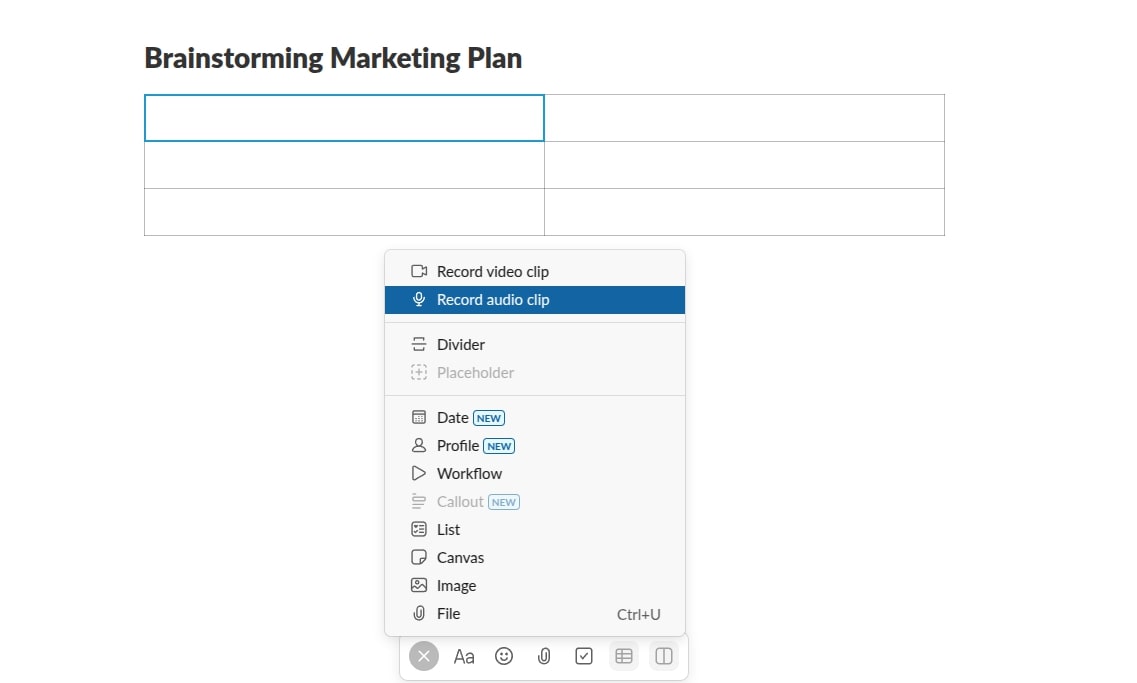Click the bottom-left table cell
Screen dimensions: 1137x683
point(344,212)
